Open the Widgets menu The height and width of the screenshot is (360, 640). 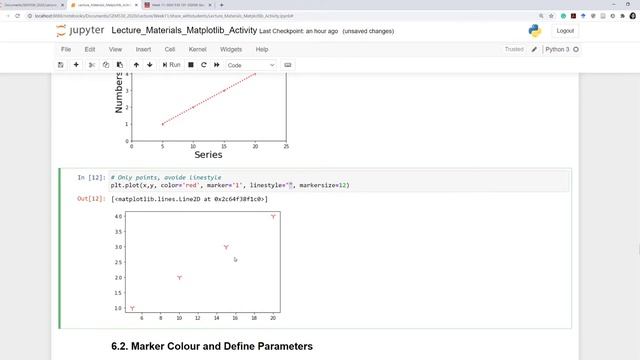point(231,49)
